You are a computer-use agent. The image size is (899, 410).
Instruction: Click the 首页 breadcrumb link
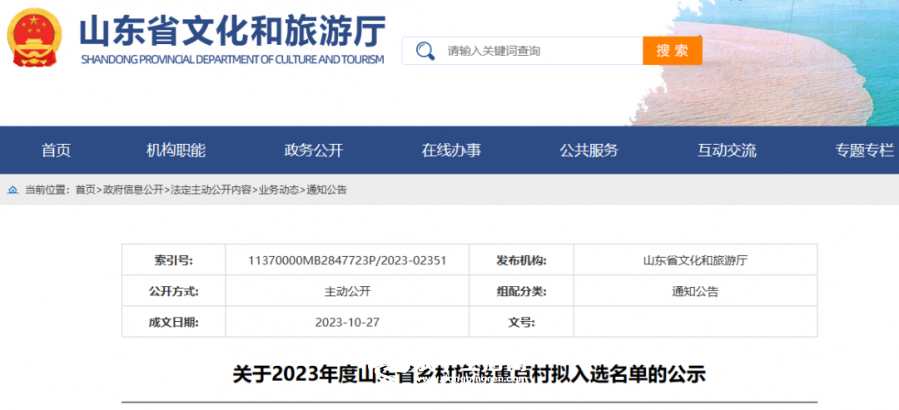pos(85,189)
